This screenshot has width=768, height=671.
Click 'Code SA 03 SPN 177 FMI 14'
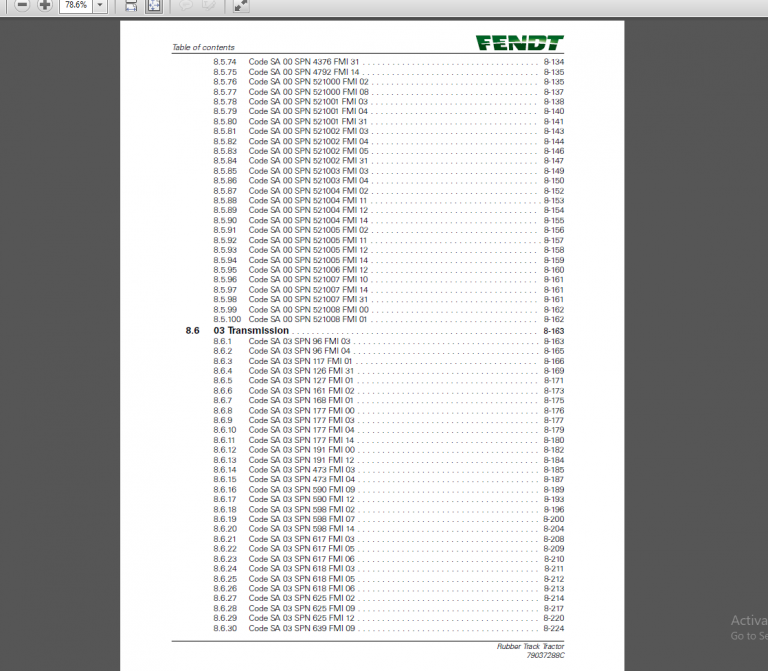click(x=301, y=440)
